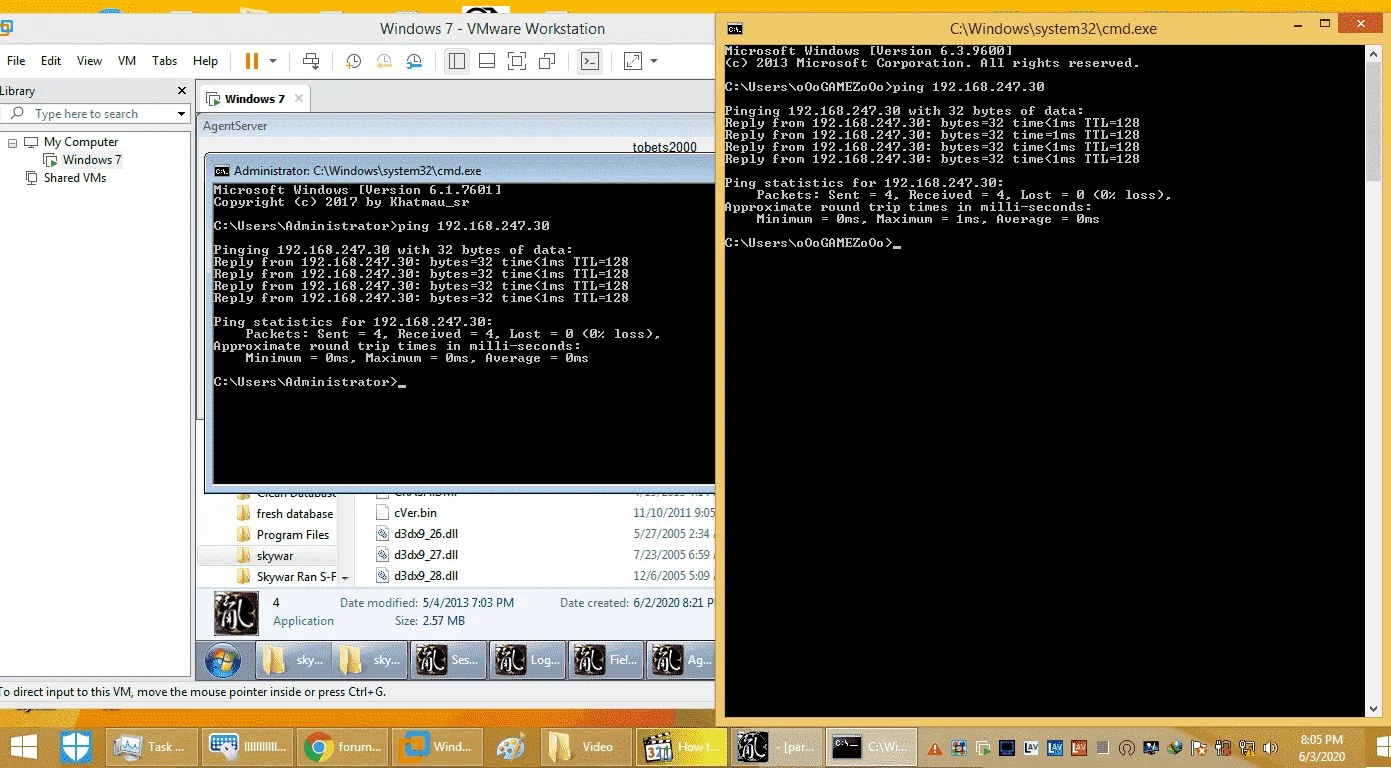Open the library search dropdown arrow
The width and height of the screenshot is (1391, 768).
[181, 114]
